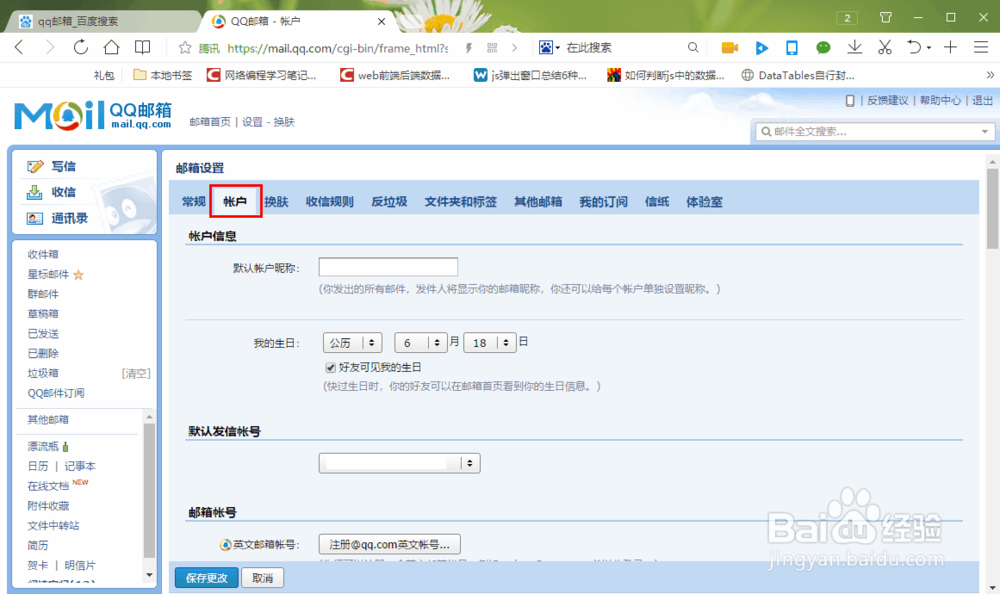The height and width of the screenshot is (594, 1000).
Task: Open the 网络编程学习笔记 bookmark
Action: [261, 75]
